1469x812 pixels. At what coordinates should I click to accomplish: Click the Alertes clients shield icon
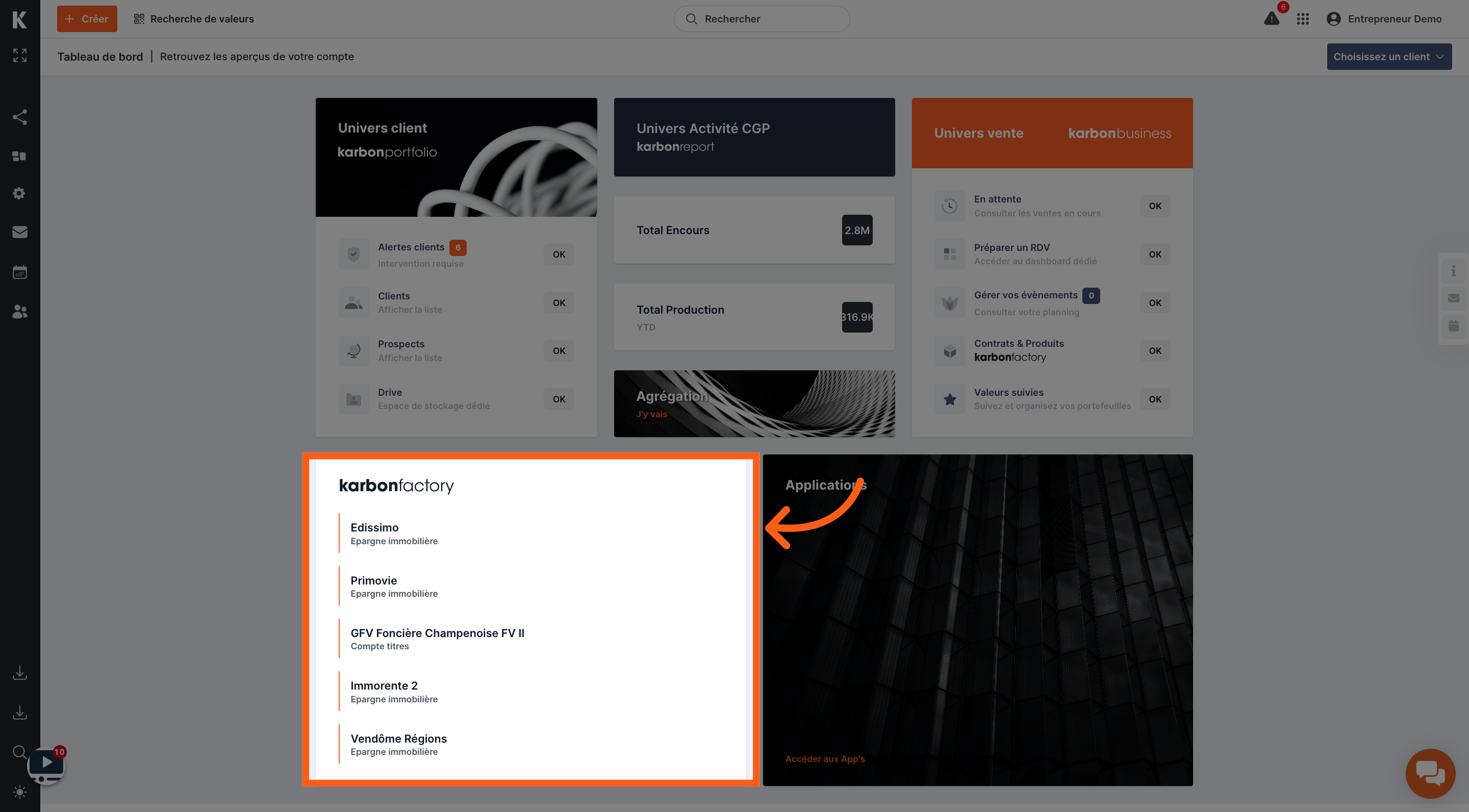pyautogui.click(x=353, y=254)
